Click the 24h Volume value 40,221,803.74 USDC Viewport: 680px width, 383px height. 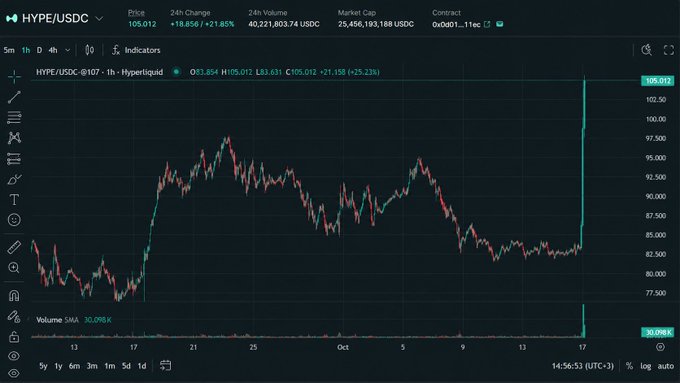pos(284,24)
